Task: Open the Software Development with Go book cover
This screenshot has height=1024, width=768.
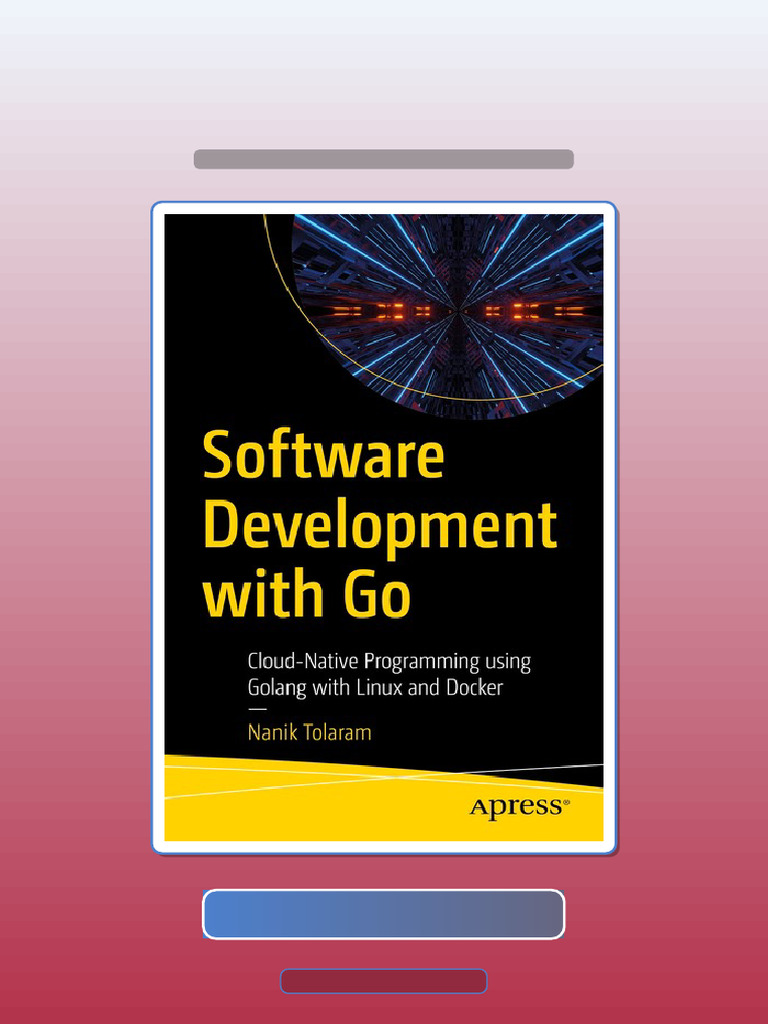Action: click(383, 528)
